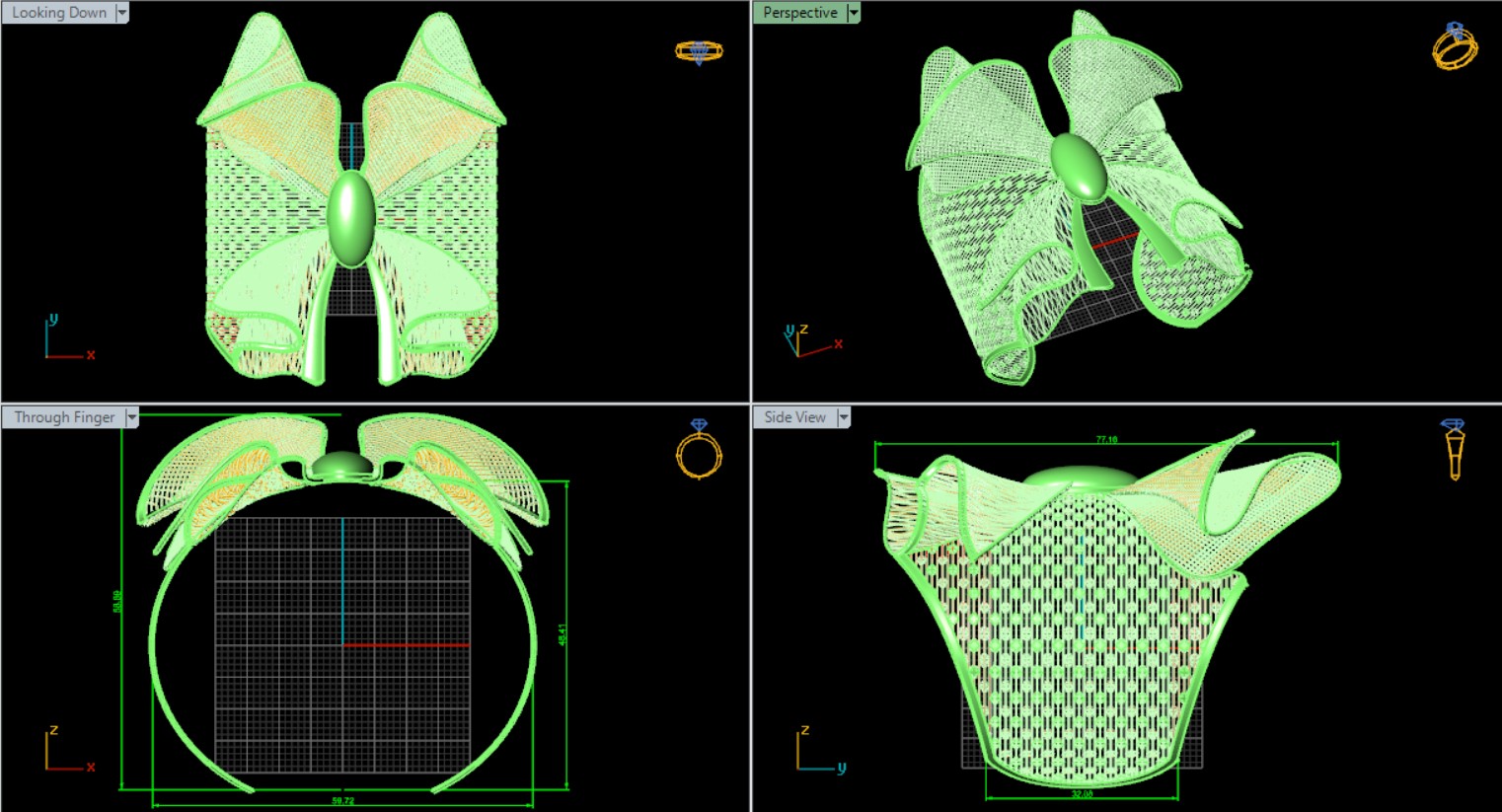Select the 77.10 dimension label in Side View
Screen dimensions: 1502x812
[1106, 439]
